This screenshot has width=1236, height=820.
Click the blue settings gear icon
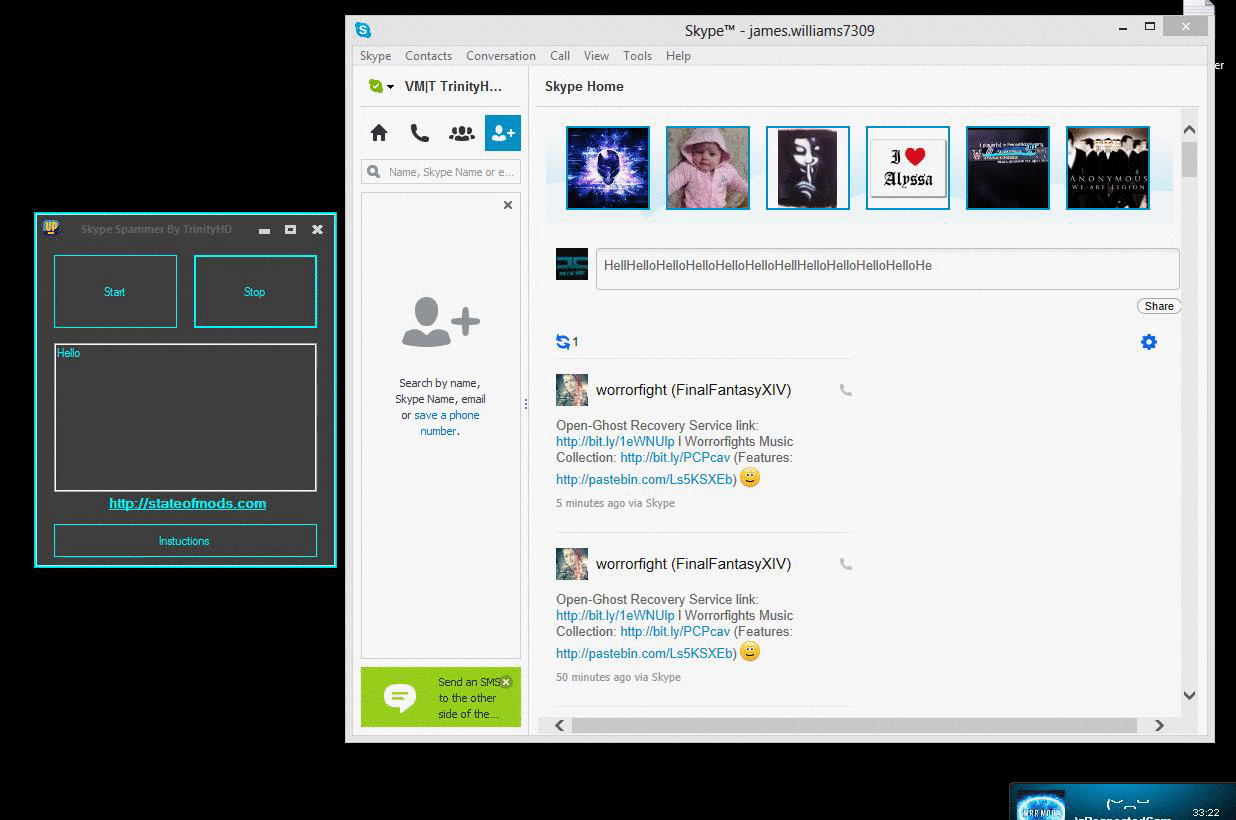coord(1148,342)
